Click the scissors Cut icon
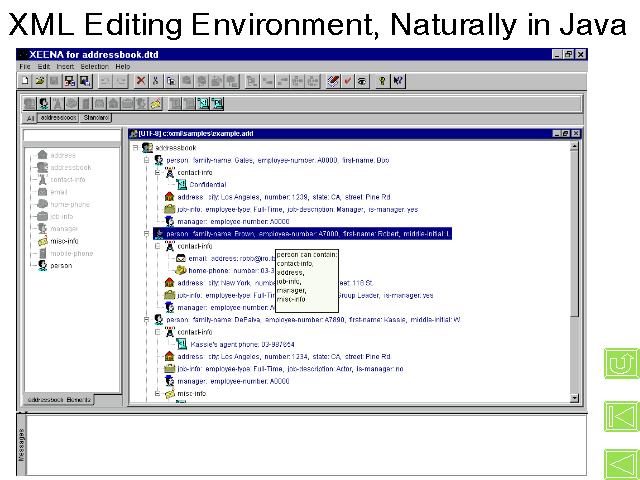Viewport: 640px width, 480px height. click(x=156, y=80)
